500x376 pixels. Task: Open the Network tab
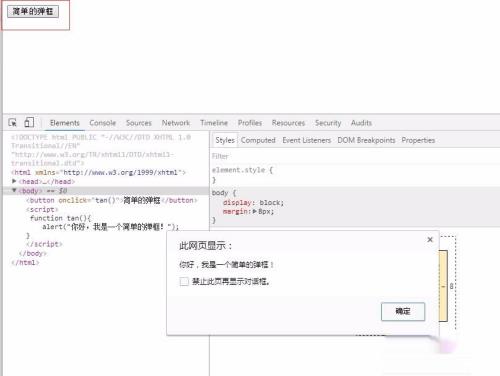pos(176,123)
